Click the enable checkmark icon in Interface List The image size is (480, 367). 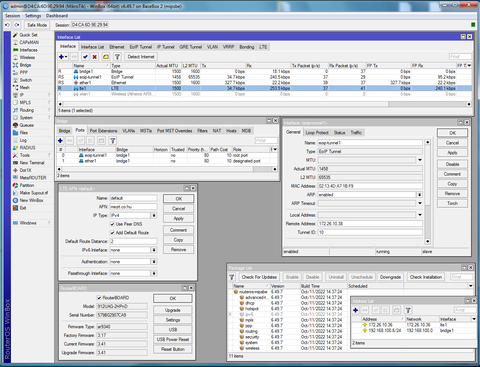click(85, 57)
